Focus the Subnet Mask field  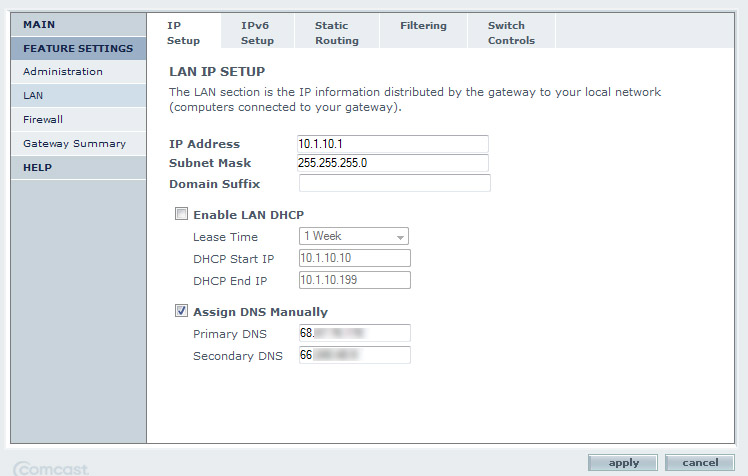393,163
